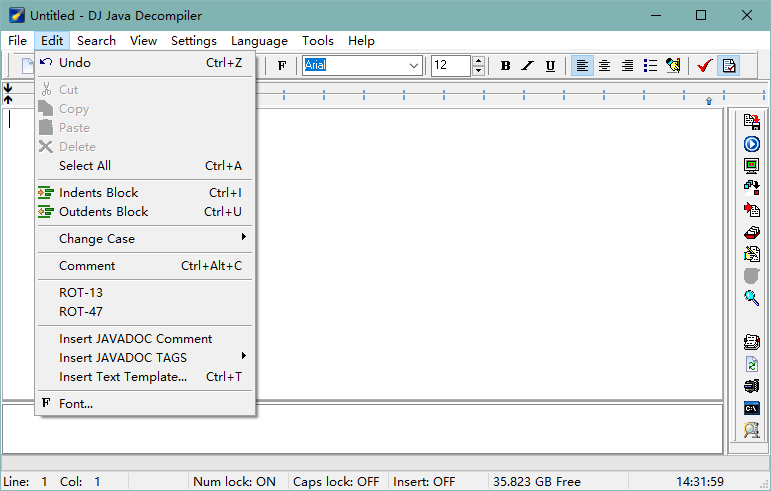The height and width of the screenshot is (491, 771).
Task: Click the hand editing document sidebar icon
Action: click(751, 254)
